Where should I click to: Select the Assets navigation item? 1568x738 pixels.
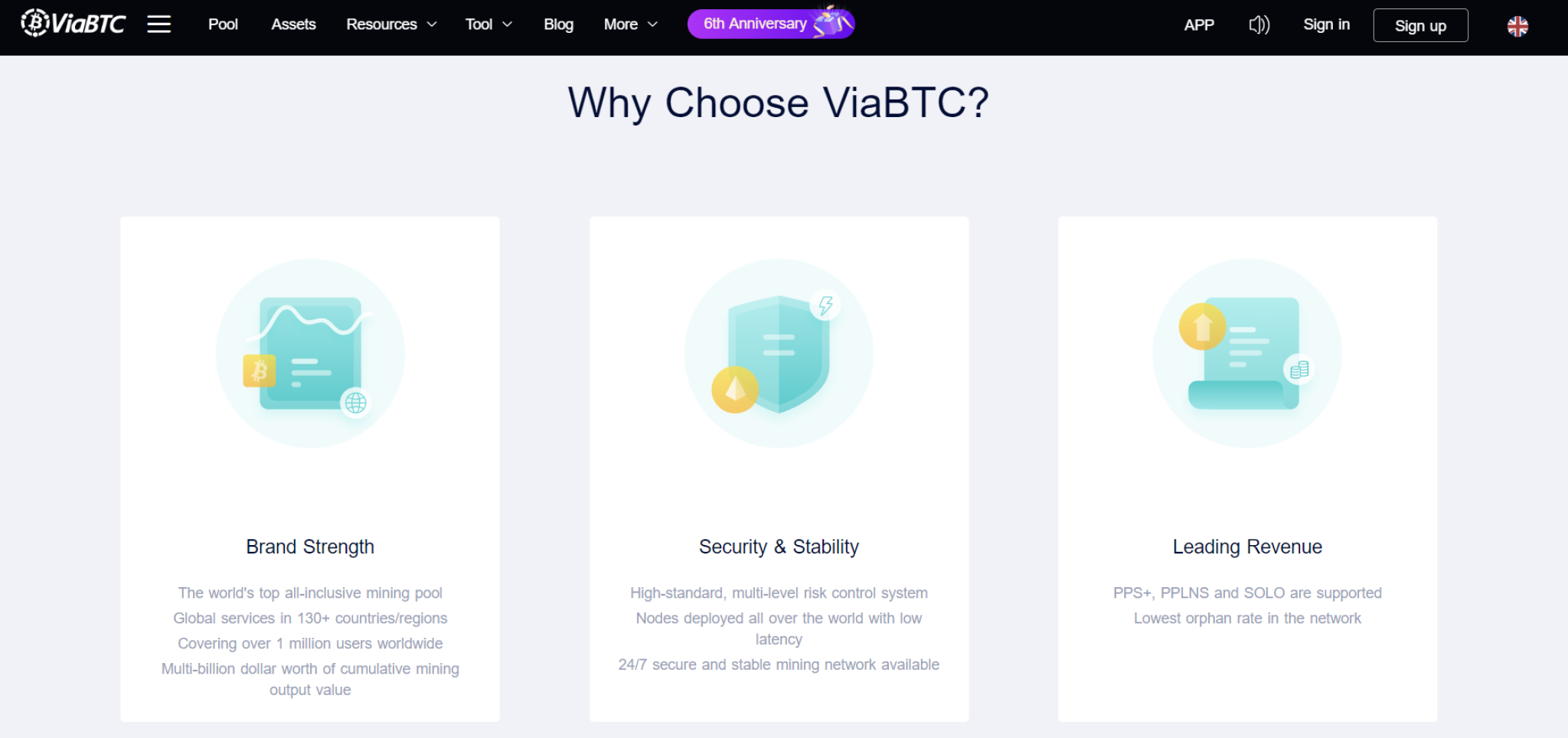(x=292, y=24)
